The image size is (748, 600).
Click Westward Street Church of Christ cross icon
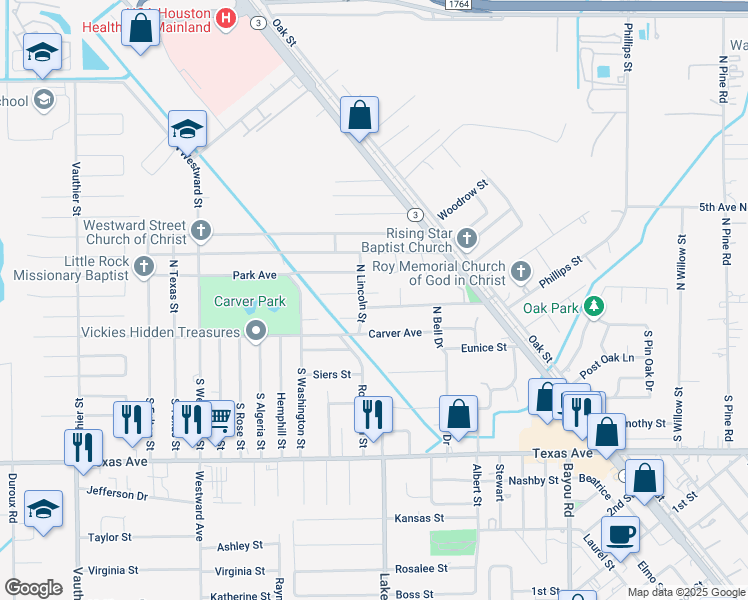click(201, 231)
